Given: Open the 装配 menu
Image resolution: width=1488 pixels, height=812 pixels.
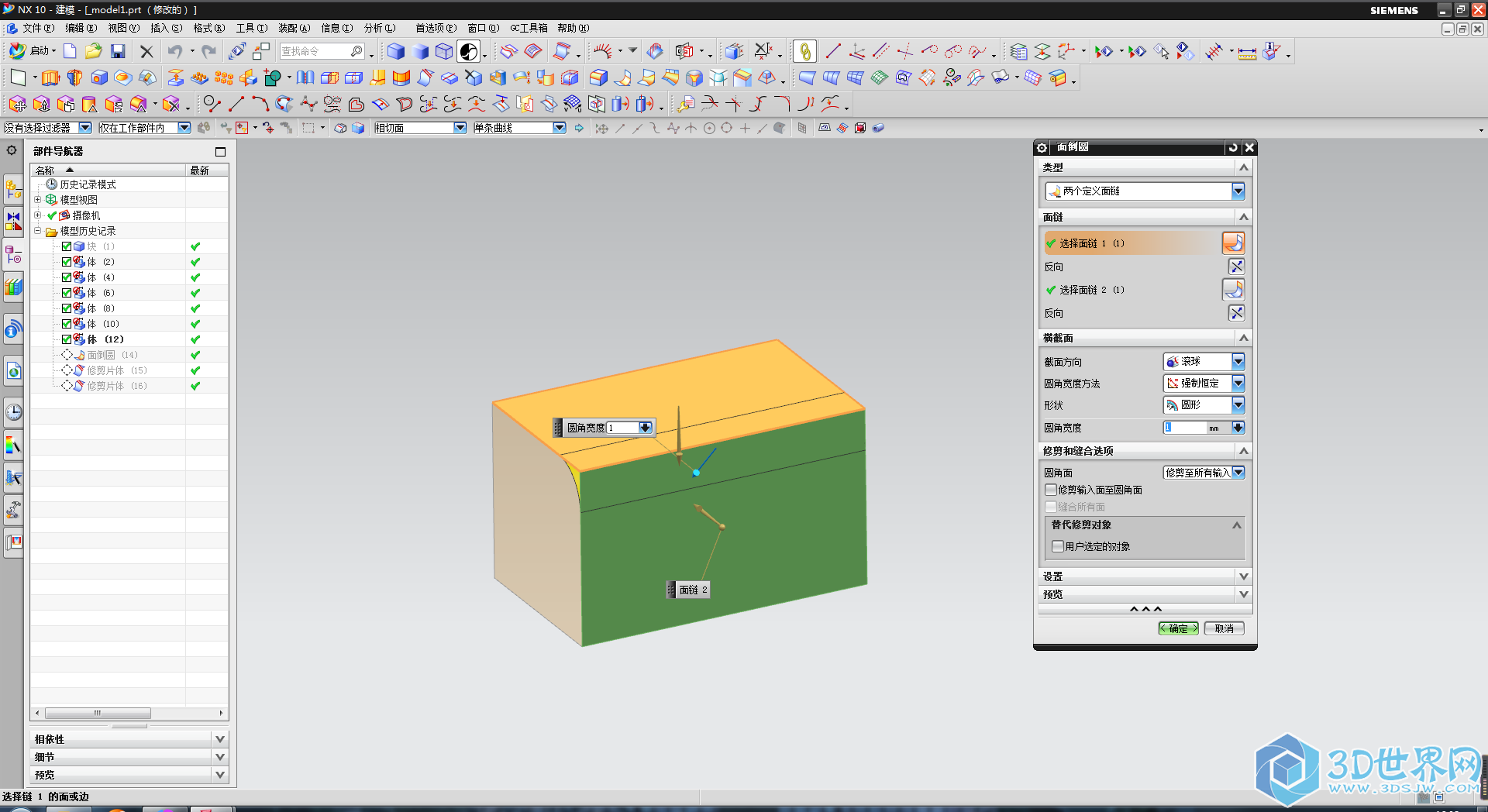Looking at the screenshot, I should 294,28.
